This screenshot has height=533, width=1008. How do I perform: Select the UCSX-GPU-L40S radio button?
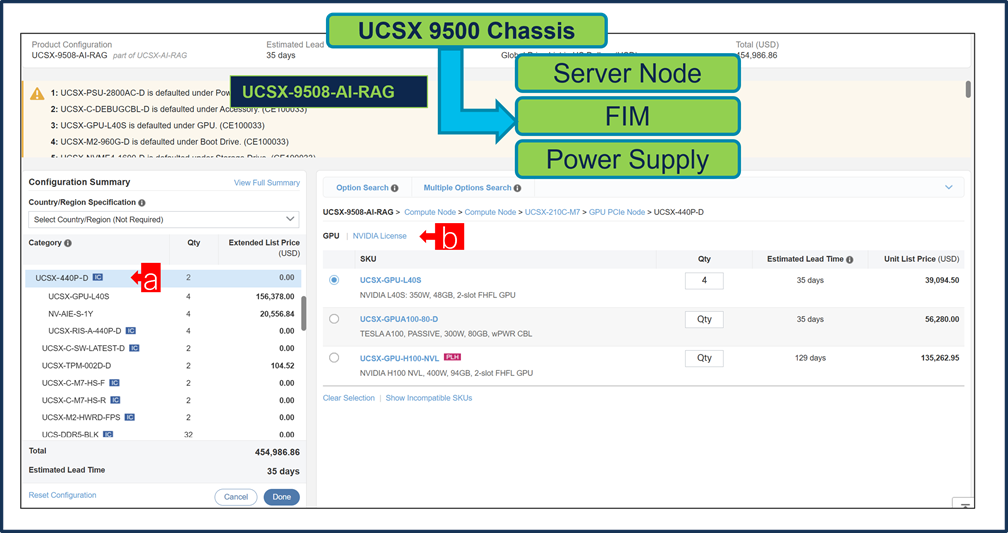334,280
